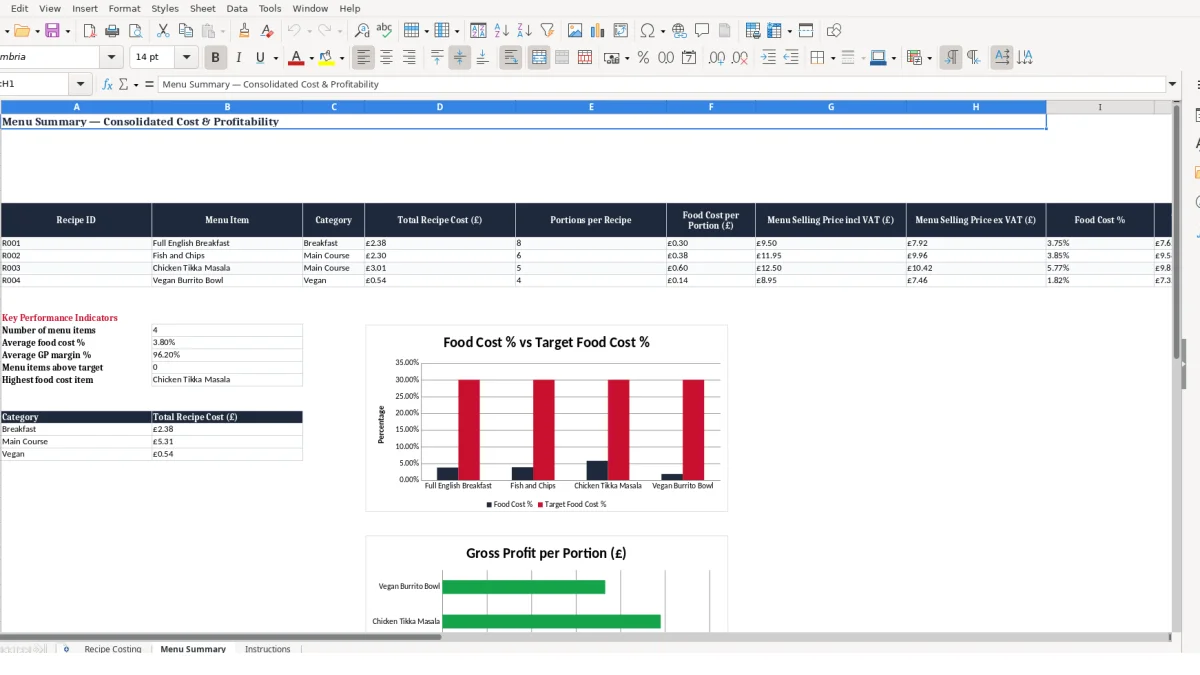Align the text left

pyautogui.click(x=363, y=58)
